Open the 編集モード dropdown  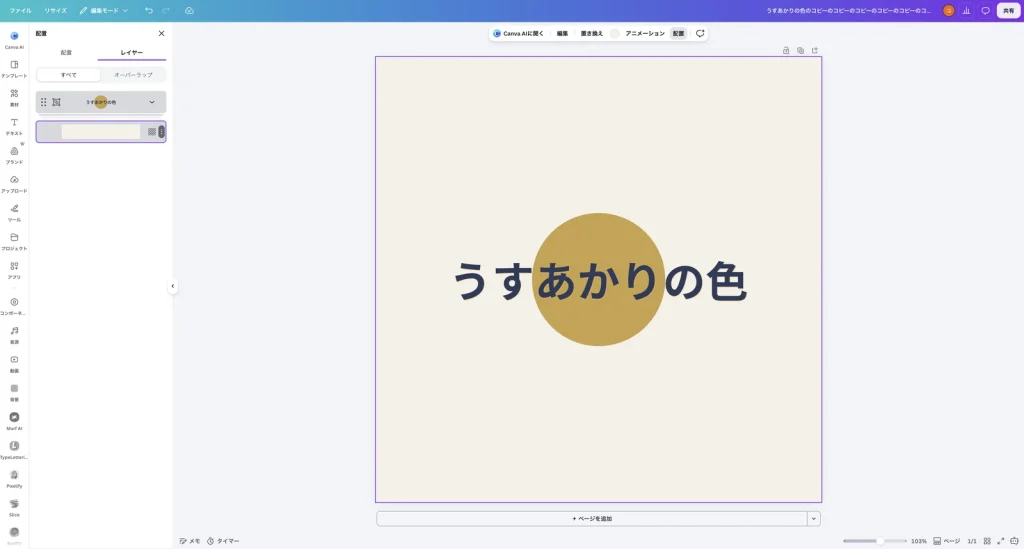[104, 10]
